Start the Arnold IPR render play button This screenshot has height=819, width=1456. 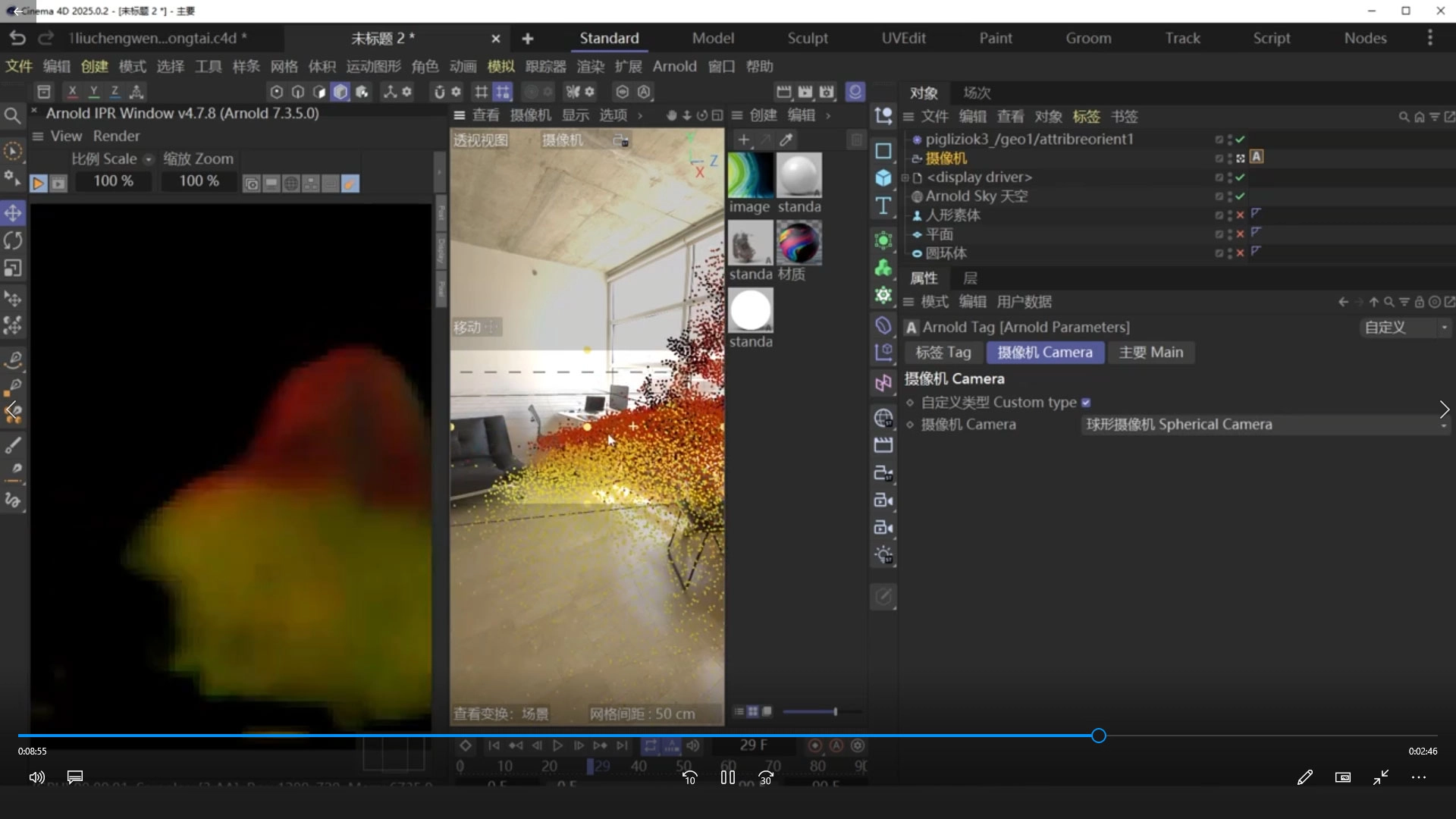pyautogui.click(x=38, y=184)
